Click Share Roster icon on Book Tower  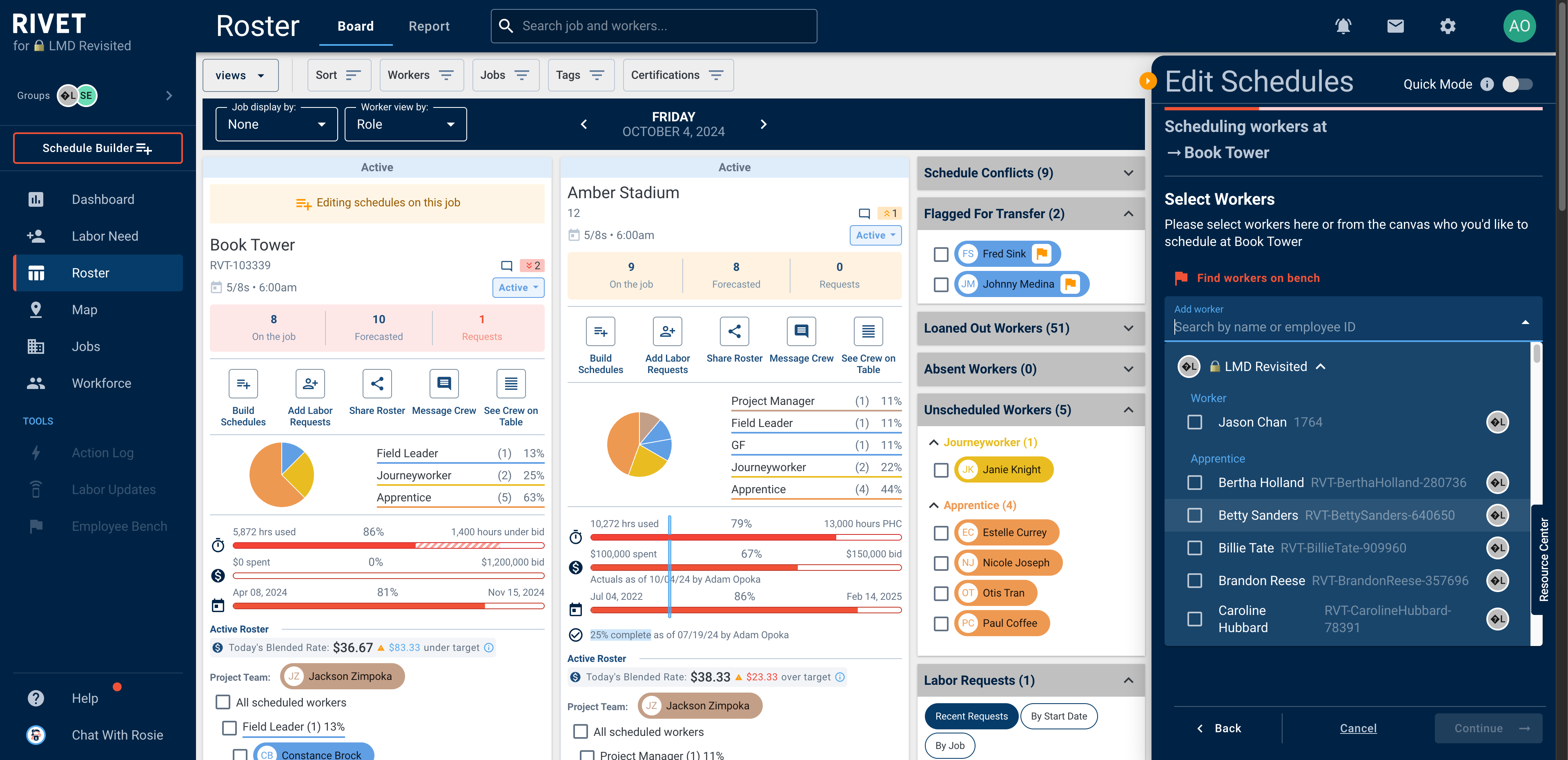point(377,384)
